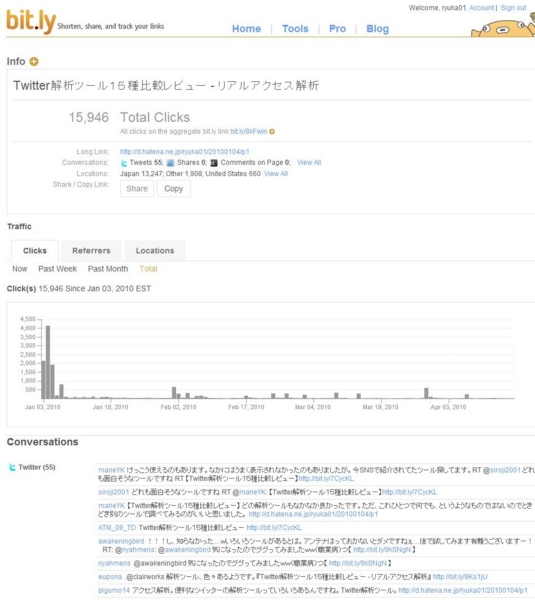The width and height of the screenshot is (535, 600).
Task: Click the tallest bar in clicks chart
Action: (48, 362)
